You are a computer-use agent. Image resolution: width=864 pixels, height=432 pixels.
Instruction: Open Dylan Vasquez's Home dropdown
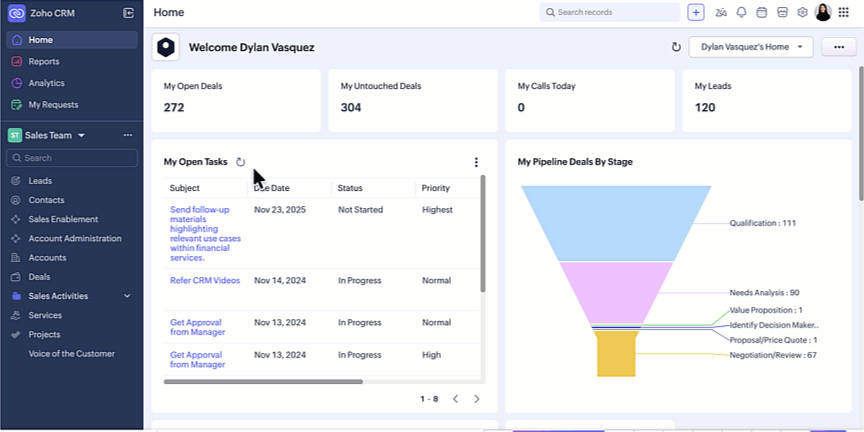point(750,47)
